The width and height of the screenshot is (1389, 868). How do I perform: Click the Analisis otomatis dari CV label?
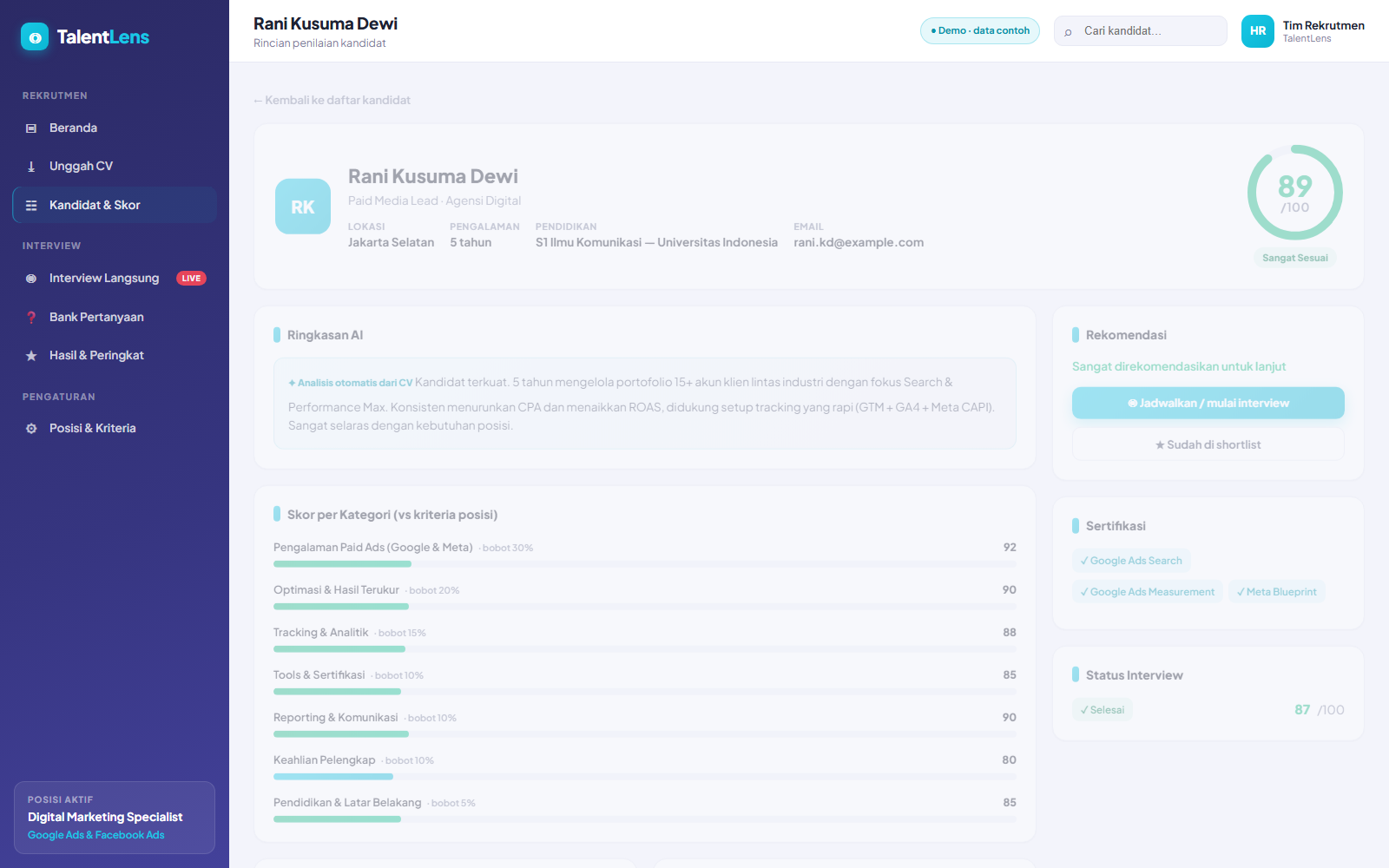point(351,383)
